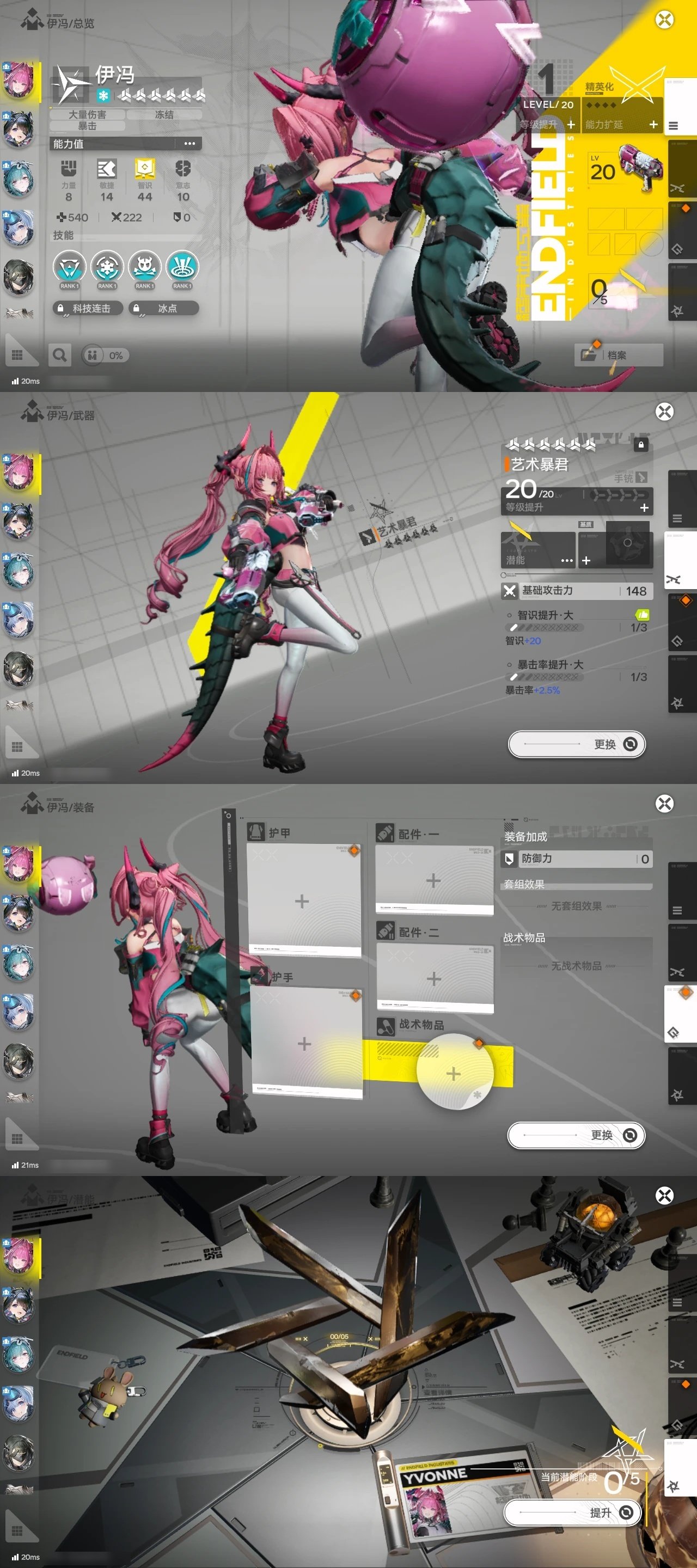Screen dimensions: 697x1568
Task: Click the crossed-swords icon beside 基础攻击力
Action: coord(510,590)
